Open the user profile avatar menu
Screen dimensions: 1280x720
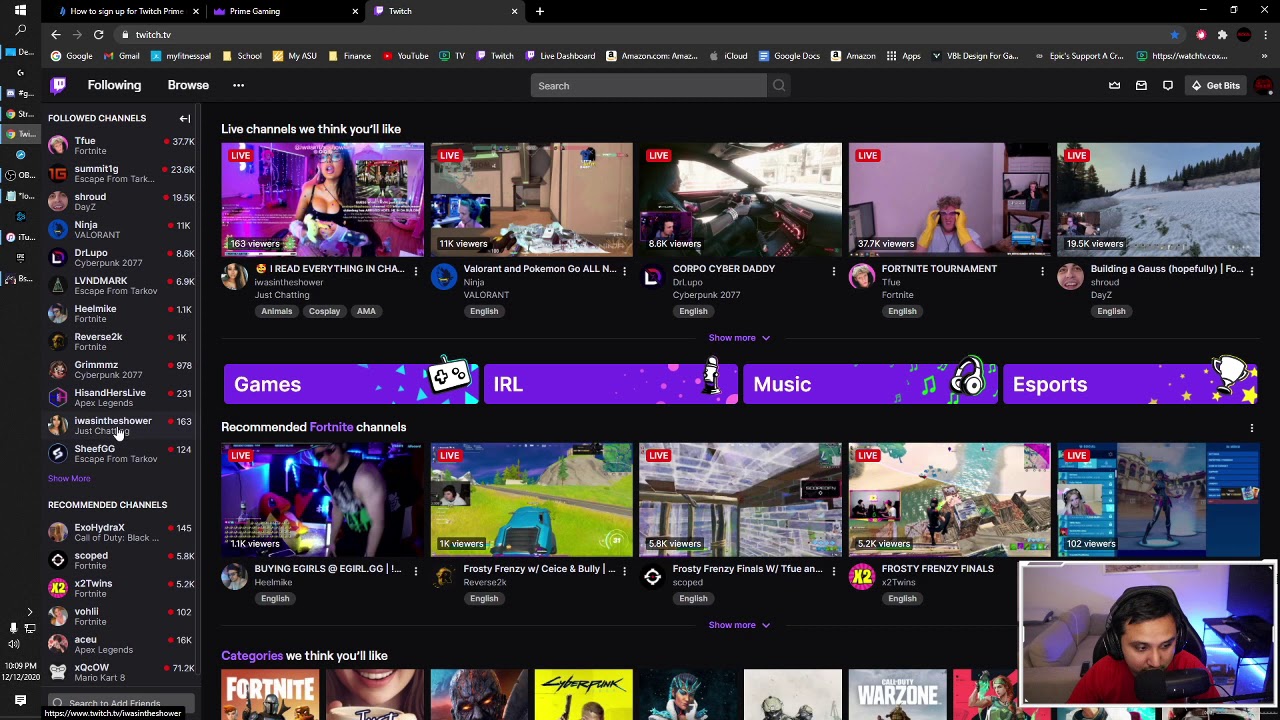point(1263,85)
